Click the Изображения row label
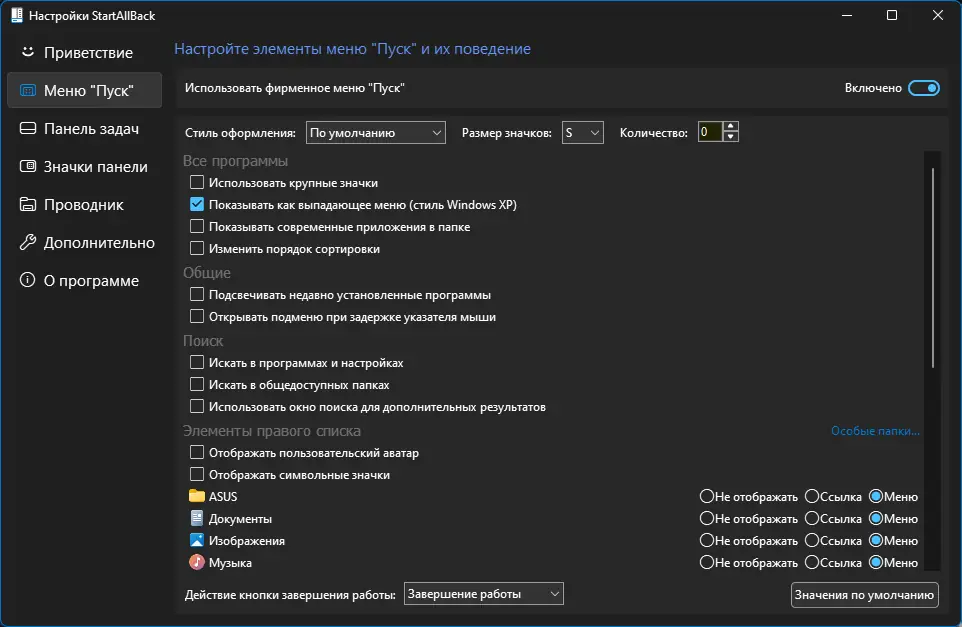The image size is (962, 627). click(247, 541)
